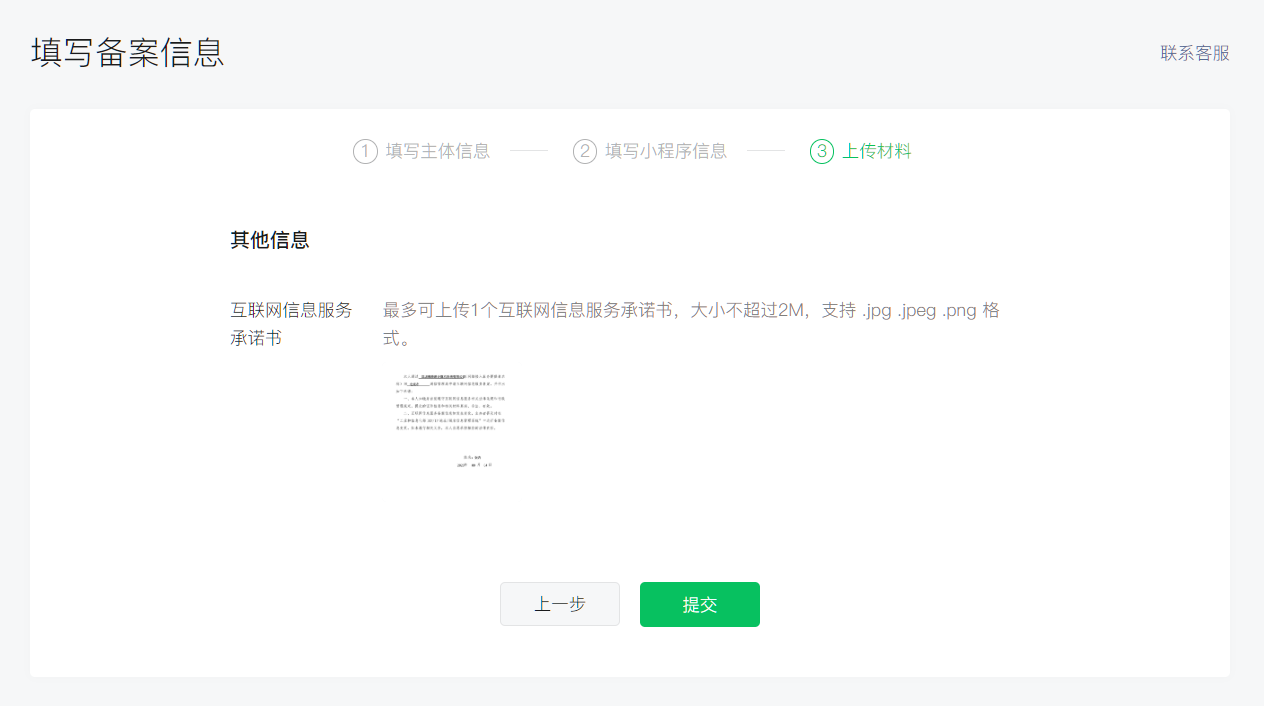Click the signature date area in thumbnail
Screen dimensions: 1264x706
pos(473,465)
